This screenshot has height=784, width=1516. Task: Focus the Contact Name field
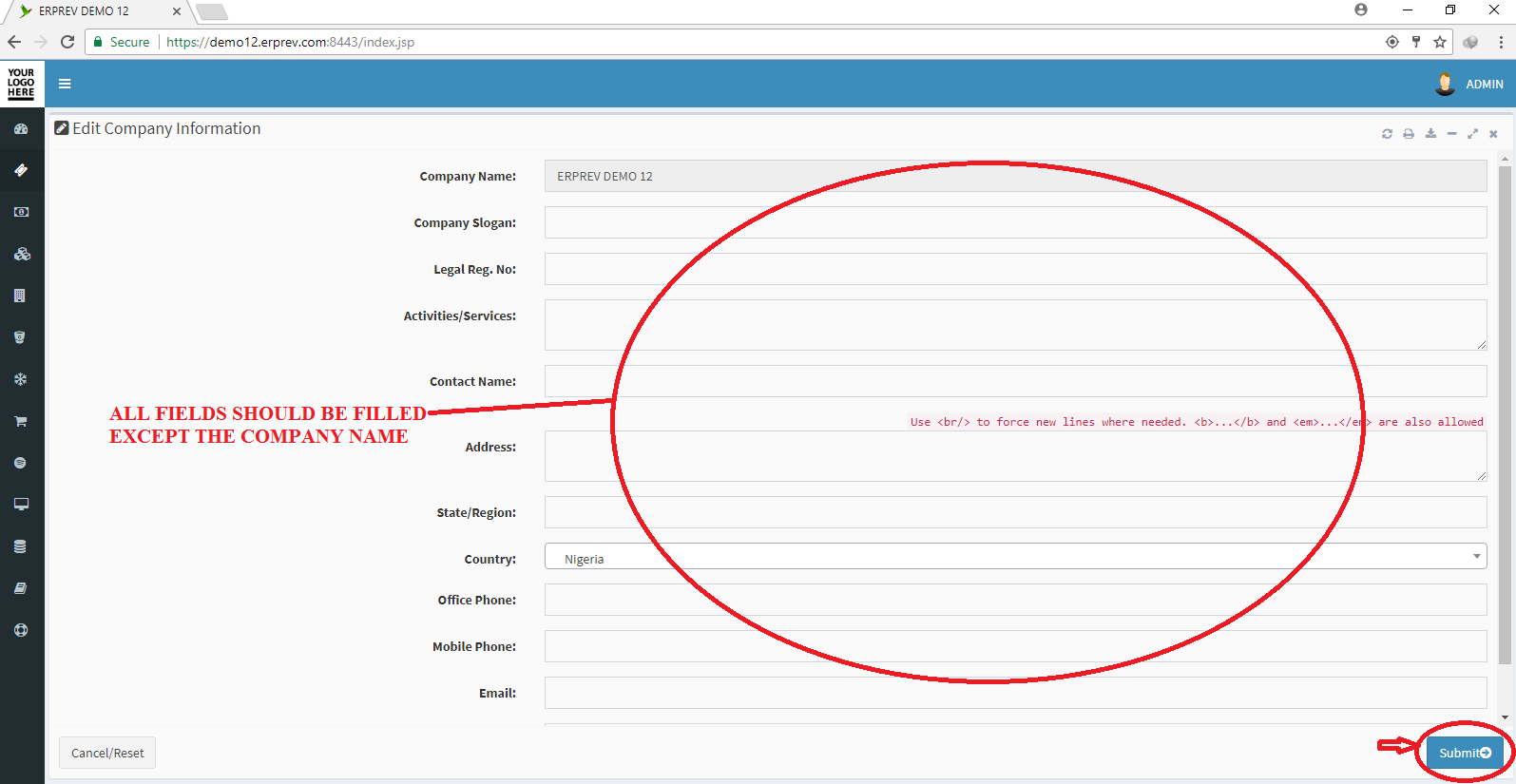(1015, 381)
